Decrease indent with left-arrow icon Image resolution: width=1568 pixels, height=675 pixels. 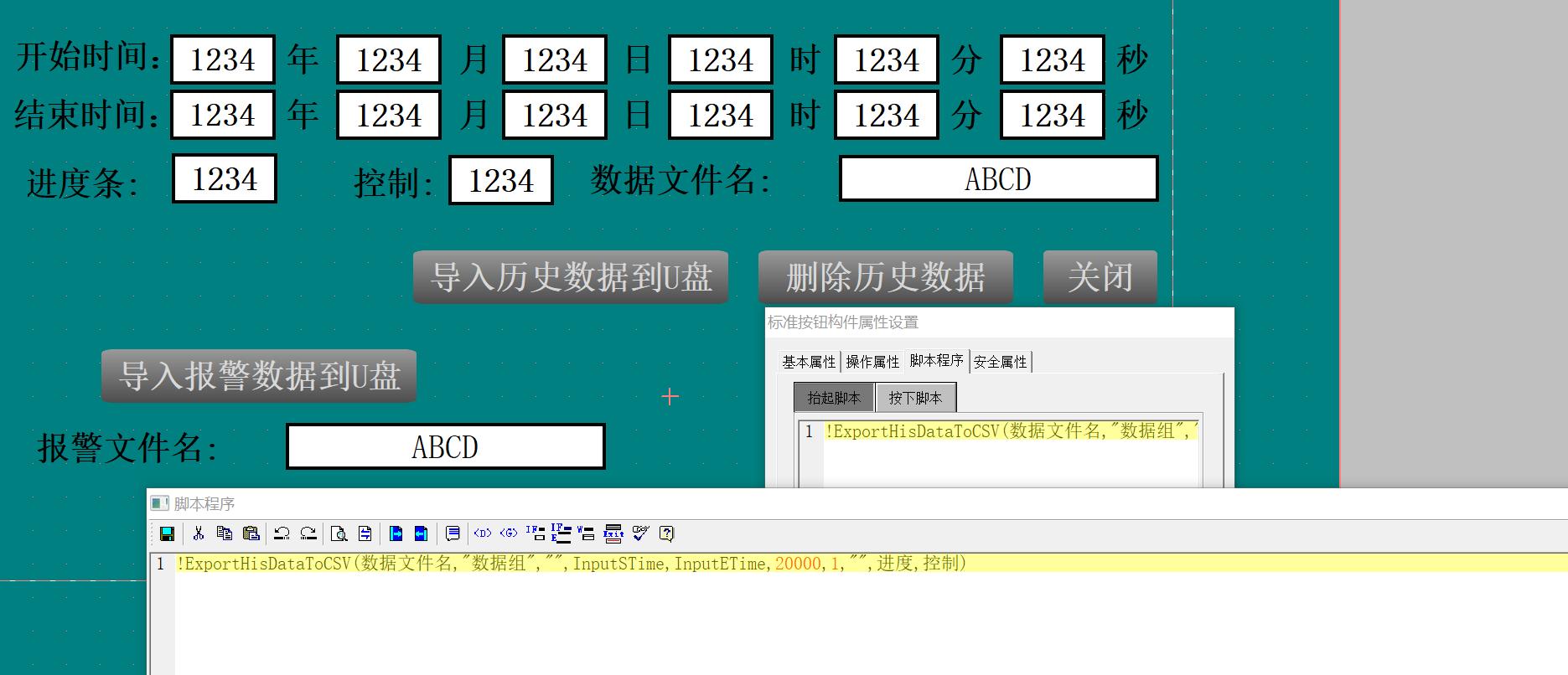pos(422,533)
